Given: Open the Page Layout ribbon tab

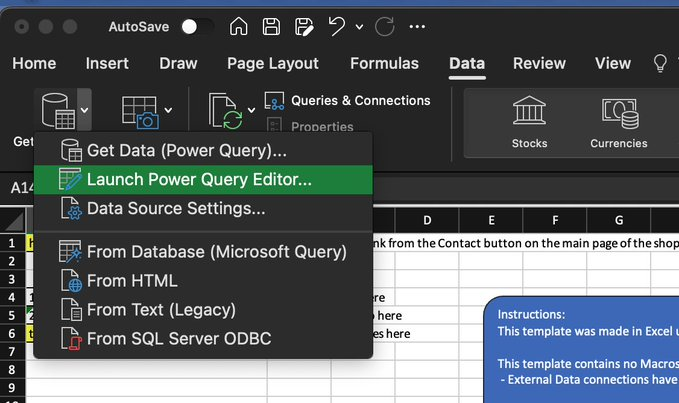Looking at the screenshot, I should 273,64.
